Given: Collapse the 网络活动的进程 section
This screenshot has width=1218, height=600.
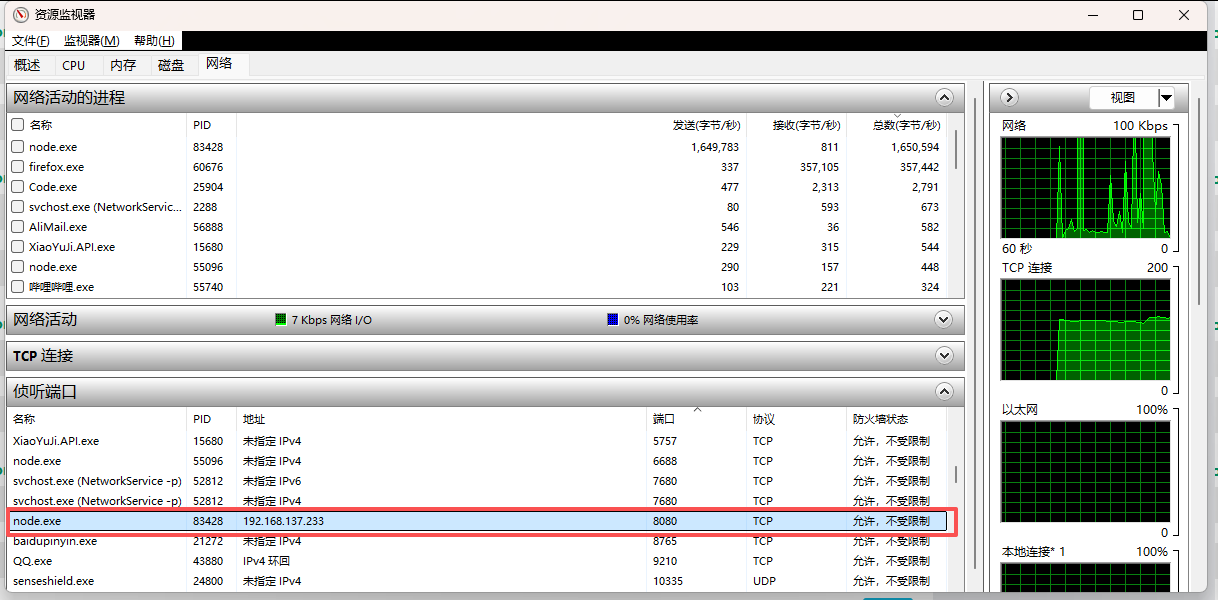Looking at the screenshot, I should click(x=943, y=97).
